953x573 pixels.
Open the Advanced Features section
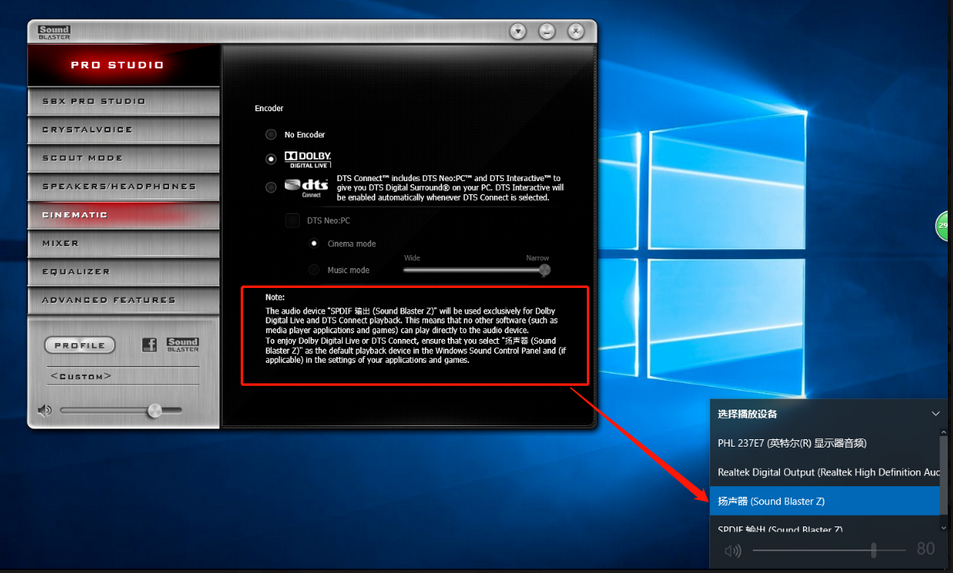click(123, 300)
